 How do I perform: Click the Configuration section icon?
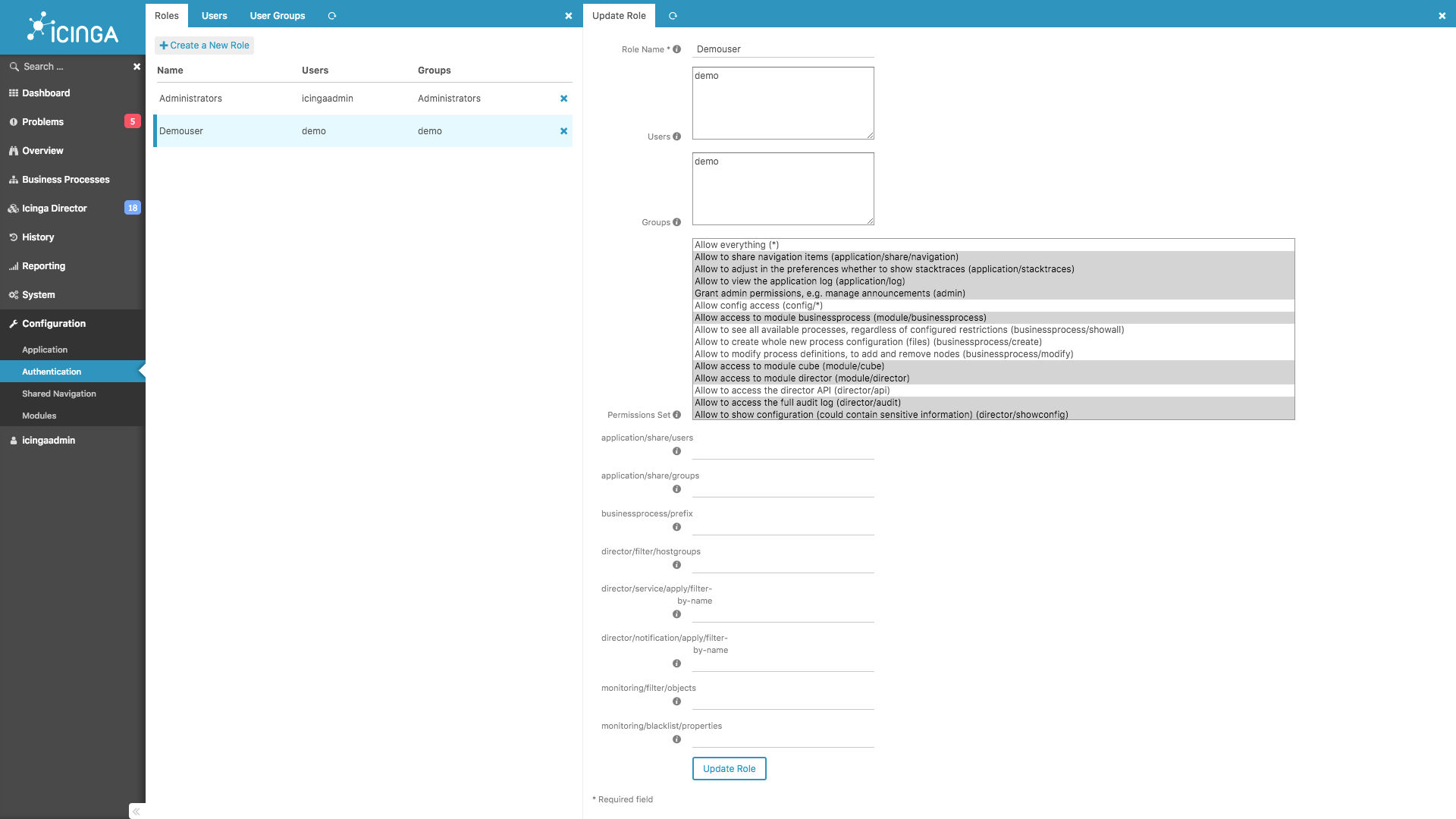(x=13, y=323)
